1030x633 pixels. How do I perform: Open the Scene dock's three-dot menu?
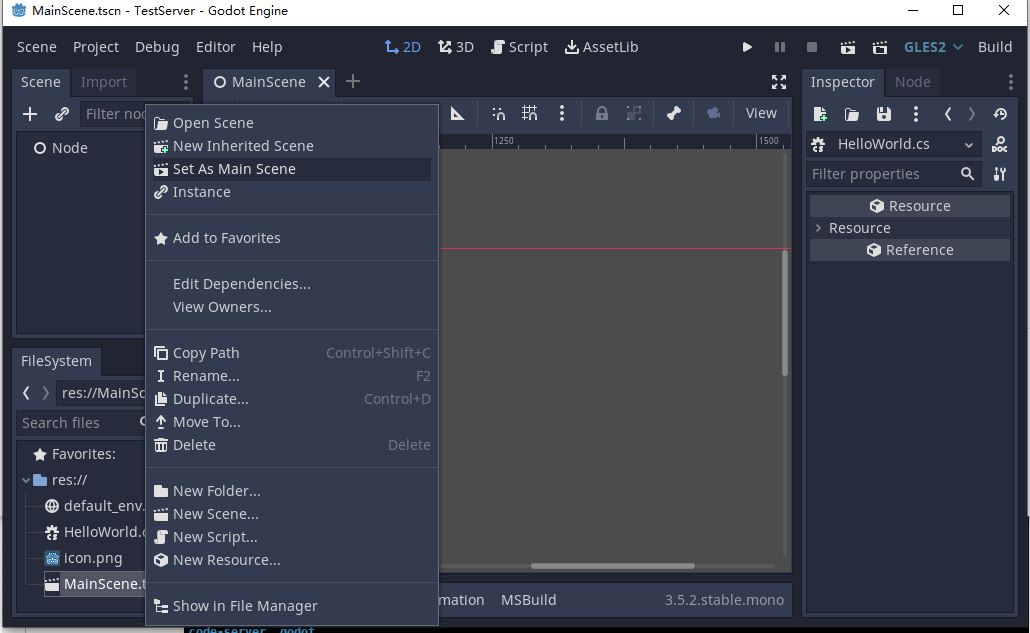pyautogui.click(x=186, y=82)
